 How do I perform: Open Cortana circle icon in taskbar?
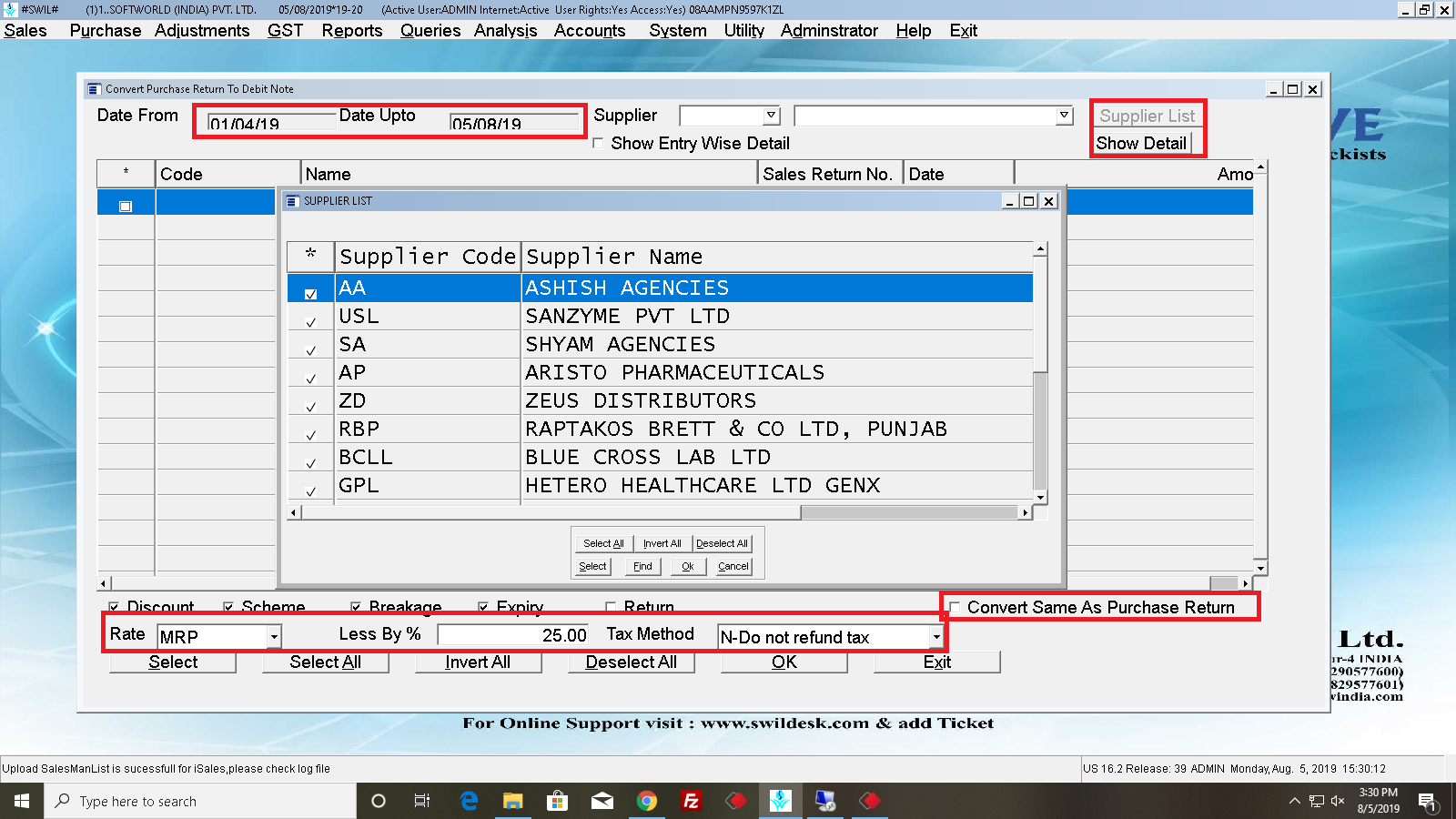coord(379,801)
